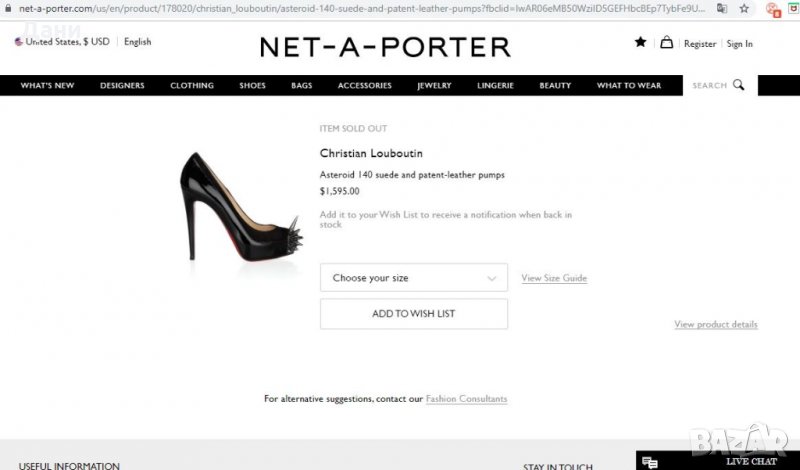Change country via United States $ USD
Image resolution: width=800 pixels, height=470 pixels.
tap(62, 42)
